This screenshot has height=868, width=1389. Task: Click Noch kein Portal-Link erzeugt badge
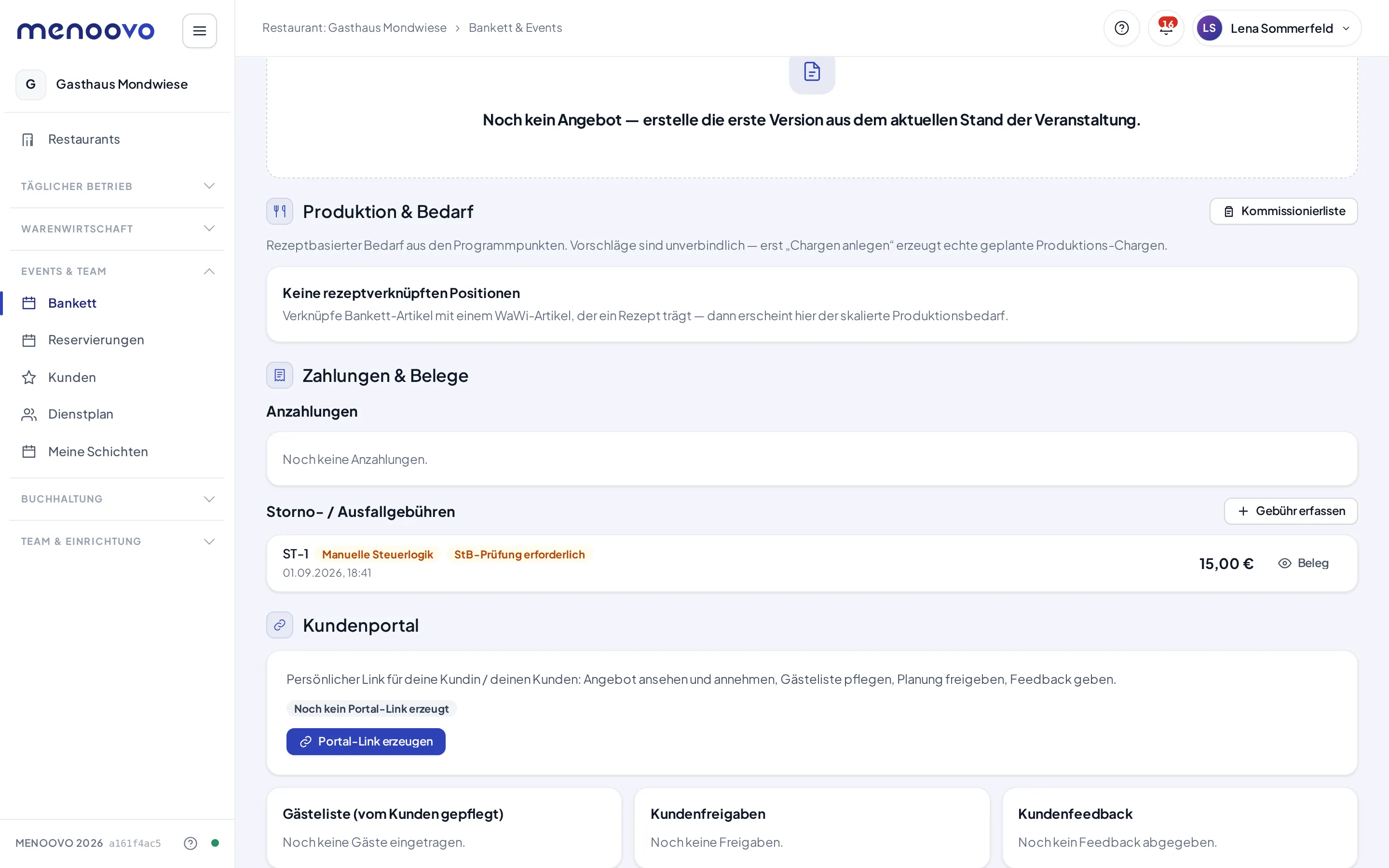point(371,708)
